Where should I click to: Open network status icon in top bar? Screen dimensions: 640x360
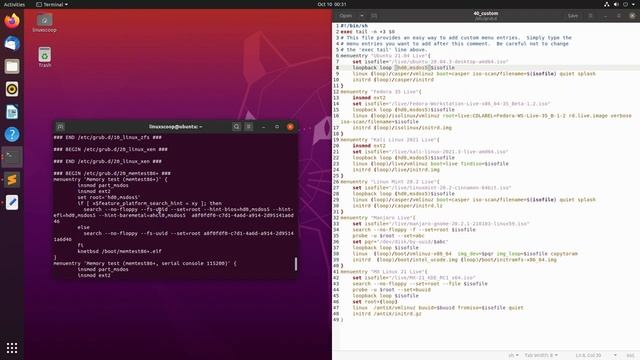(x=607, y=4)
